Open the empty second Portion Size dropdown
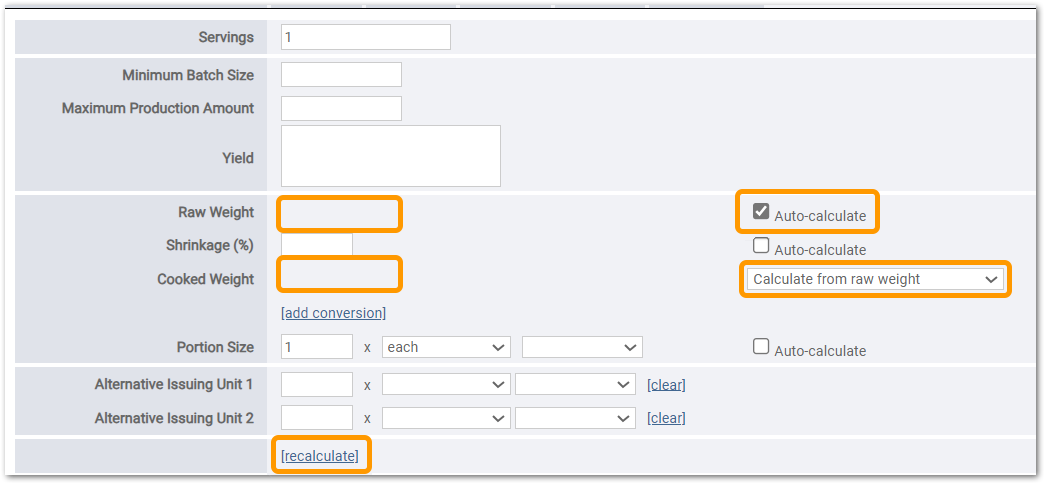 click(582, 347)
